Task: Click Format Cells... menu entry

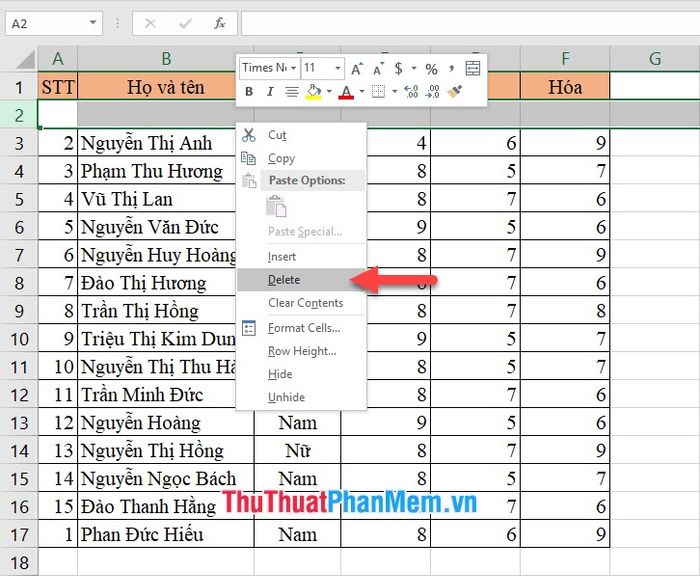Action: 304,328
